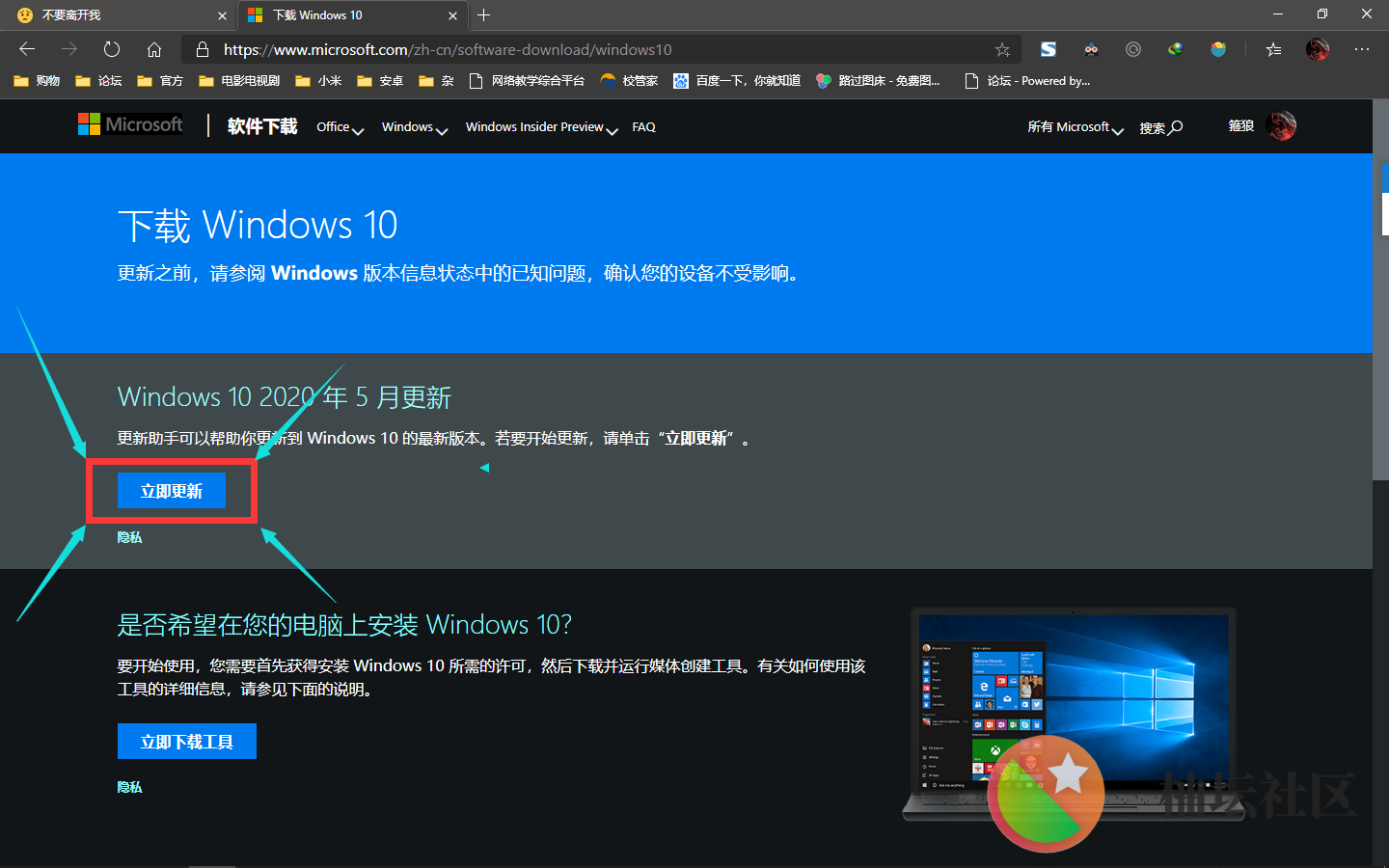Expand Windows Insider Preview menu
Image resolution: width=1389 pixels, height=868 pixels.
tap(541, 127)
